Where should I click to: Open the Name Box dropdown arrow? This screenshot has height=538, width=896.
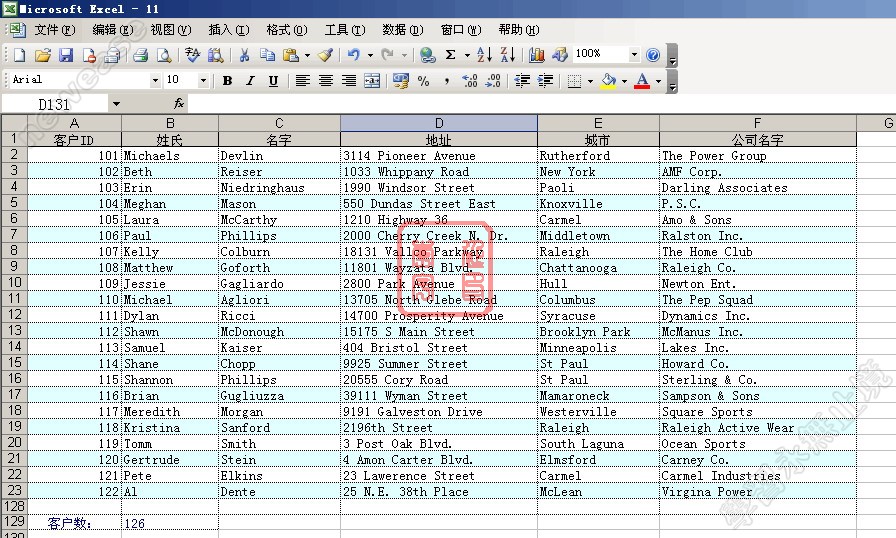point(116,104)
